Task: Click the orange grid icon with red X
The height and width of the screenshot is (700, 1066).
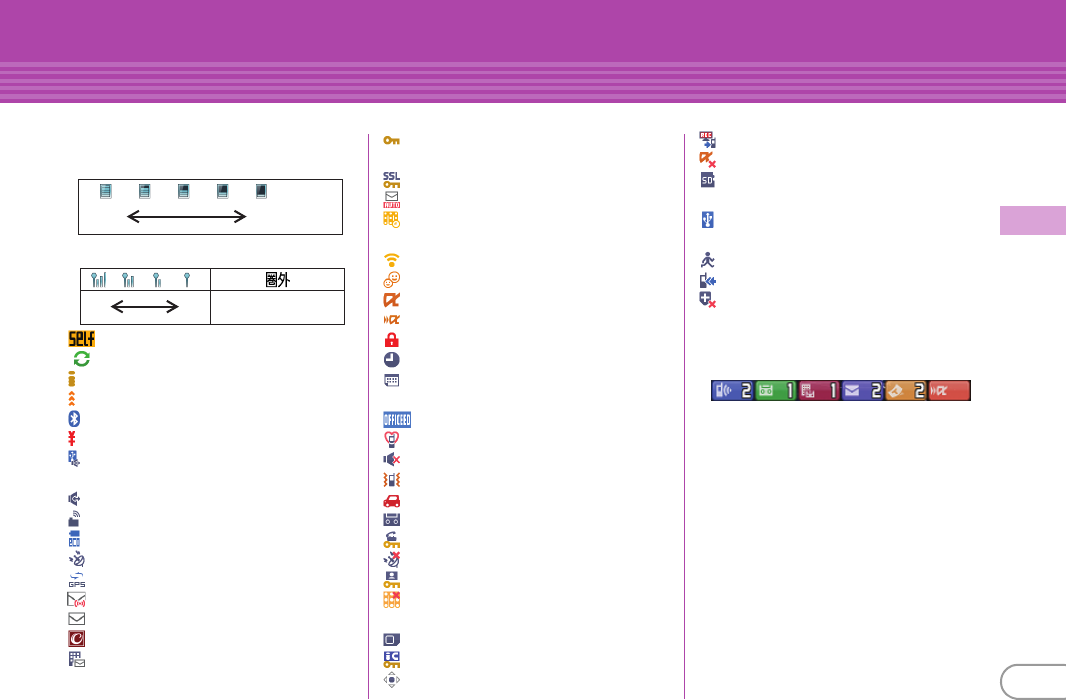Action: pyautogui.click(x=392, y=599)
